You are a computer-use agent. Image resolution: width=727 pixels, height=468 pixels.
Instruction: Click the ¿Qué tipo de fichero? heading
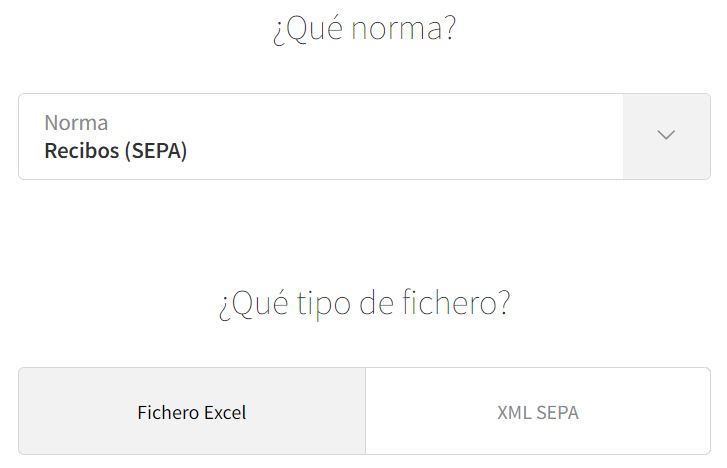(364, 303)
